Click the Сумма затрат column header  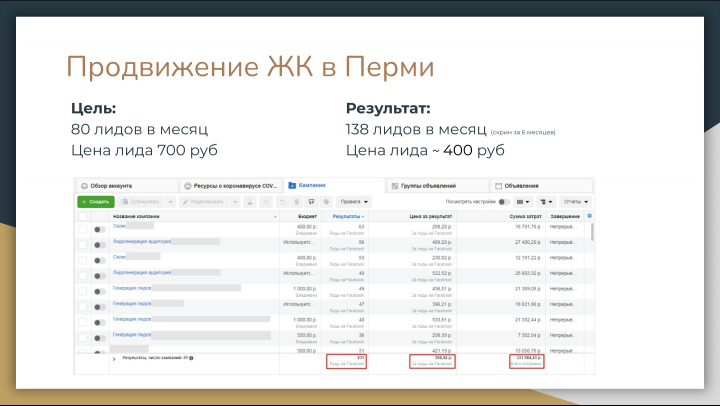tap(525, 216)
